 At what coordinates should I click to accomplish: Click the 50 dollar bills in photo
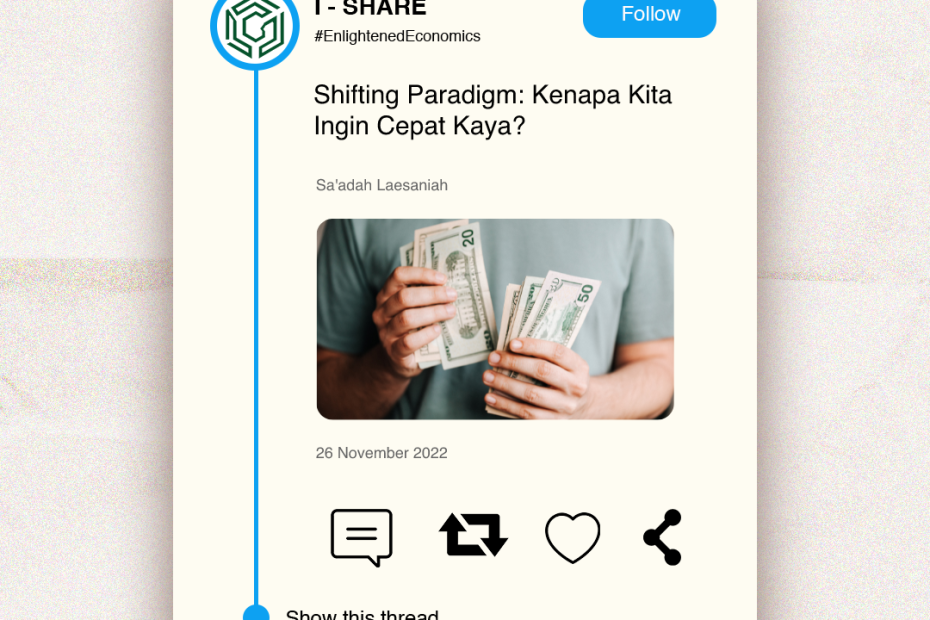pos(546,332)
